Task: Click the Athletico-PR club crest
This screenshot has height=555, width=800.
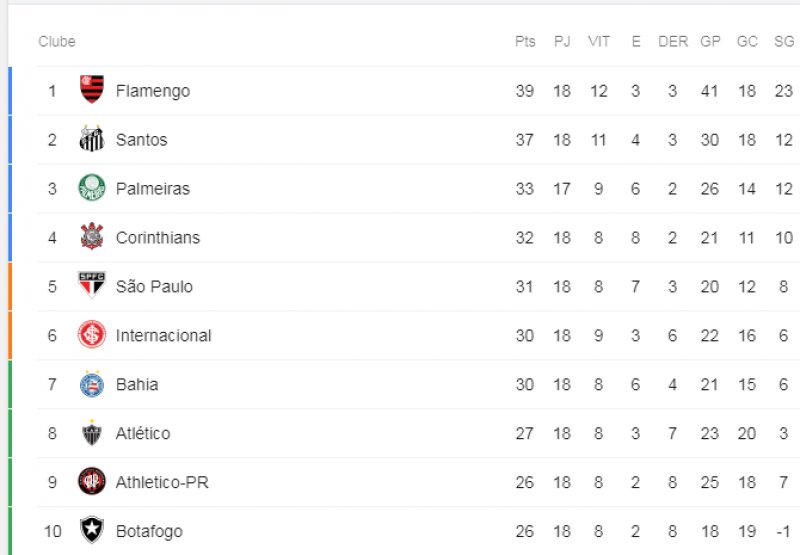Action: pos(92,481)
